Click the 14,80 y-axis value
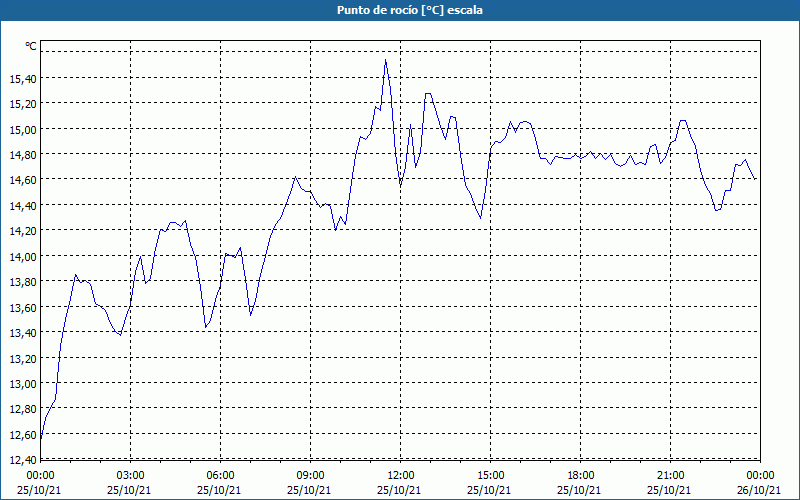This screenshot has width=800, height=500. (x=22, y=155)
